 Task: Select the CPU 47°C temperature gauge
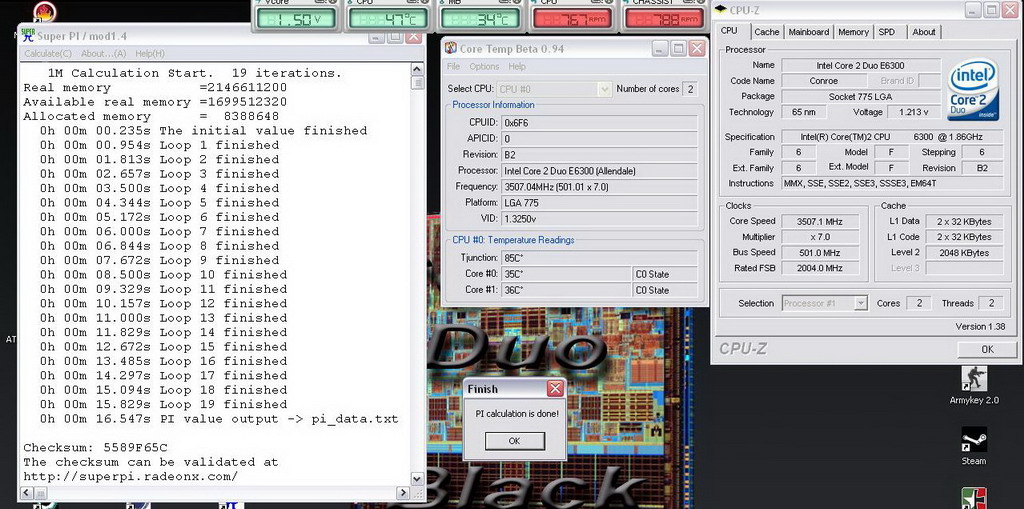tap(388, 16)
